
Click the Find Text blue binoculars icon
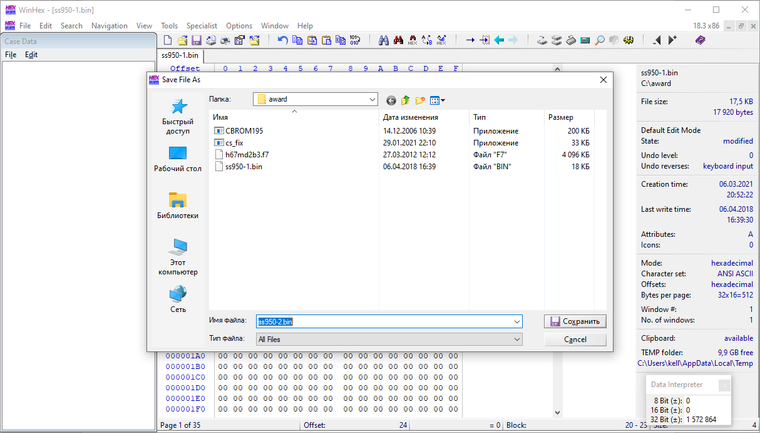coord(383,40)
